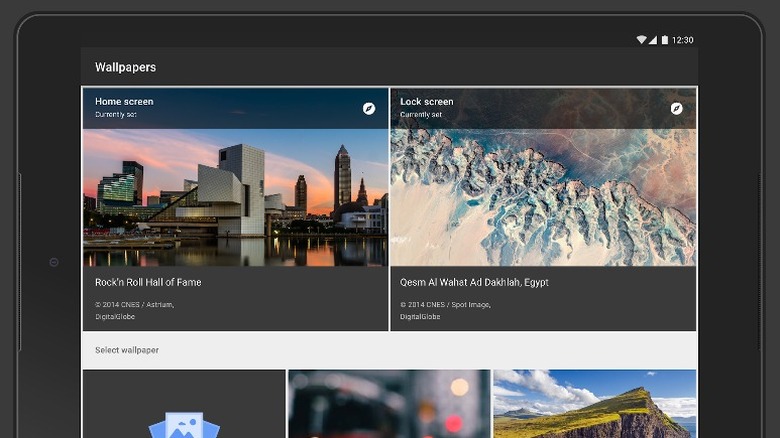
Task: Tap the battery icon in status bar
Action: tap(664, 40)
